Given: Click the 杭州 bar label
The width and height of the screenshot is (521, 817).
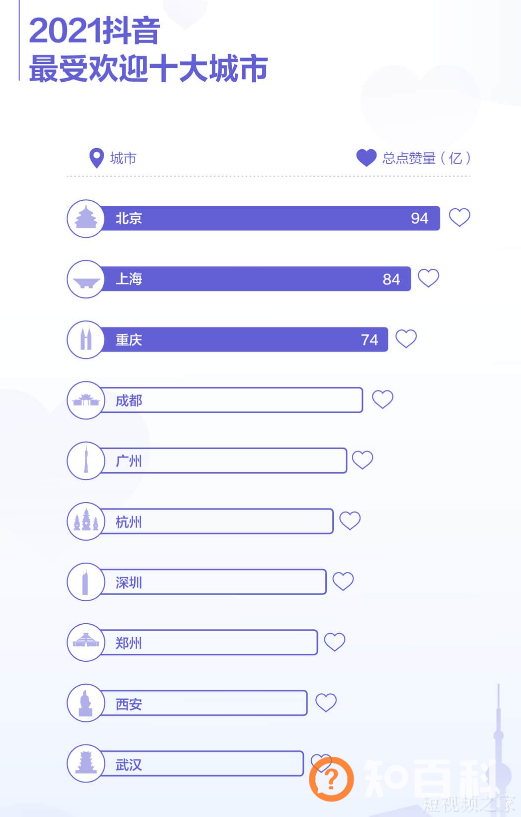Looking at the screenshot, I should click(x=128, y=522).
